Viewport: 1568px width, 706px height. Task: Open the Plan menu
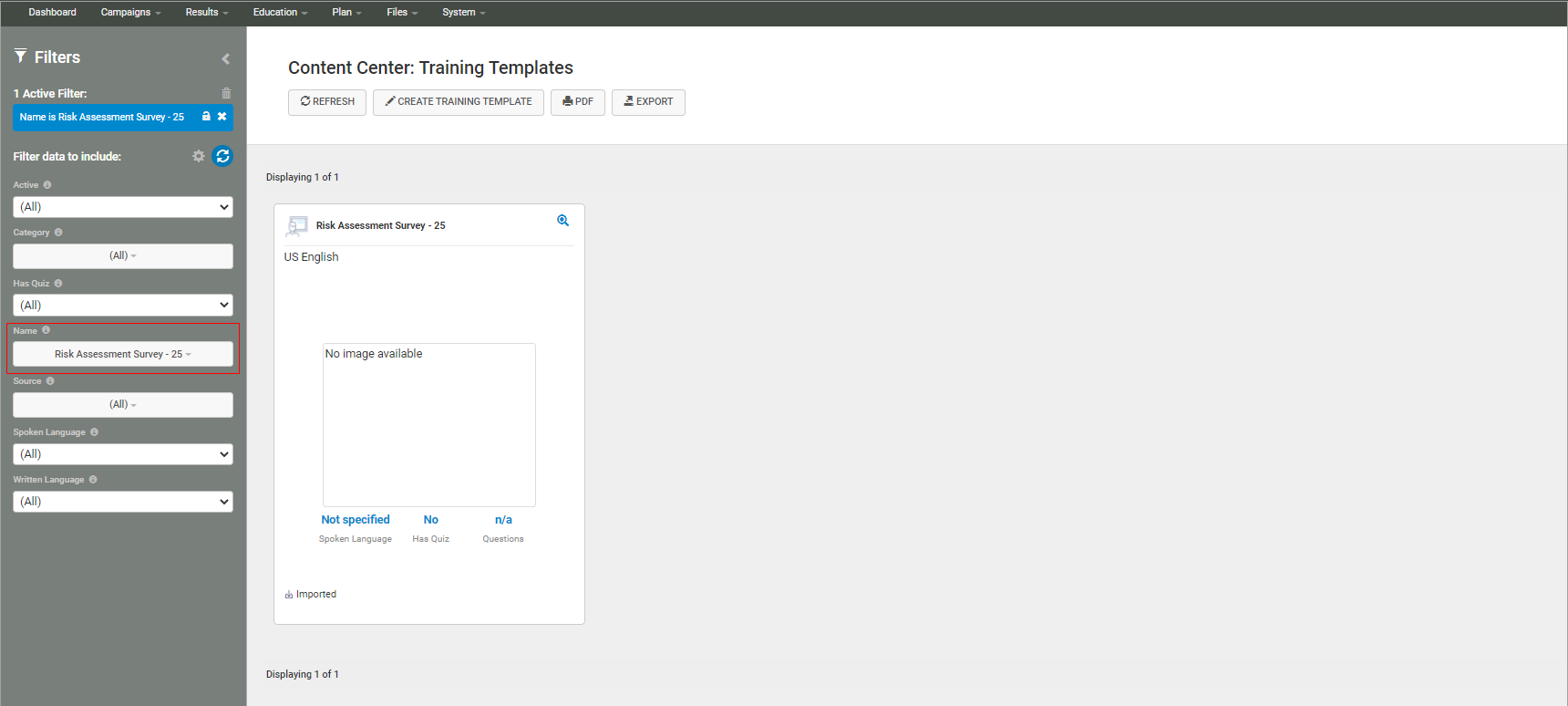346,13
